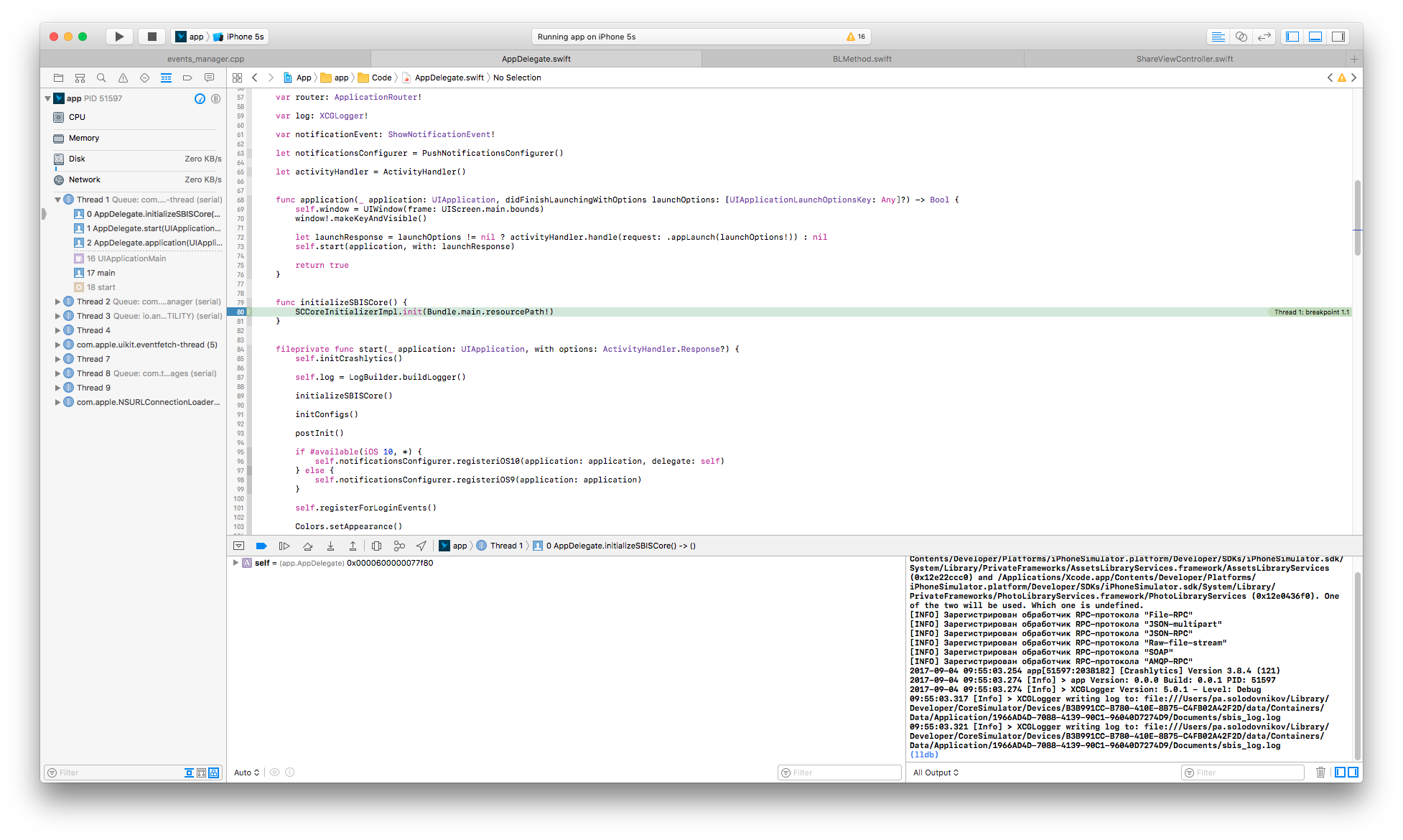Screen dimensions: 1403x840
Task: Toggle the debug area visibility
Action: (x=1315, y=36)
